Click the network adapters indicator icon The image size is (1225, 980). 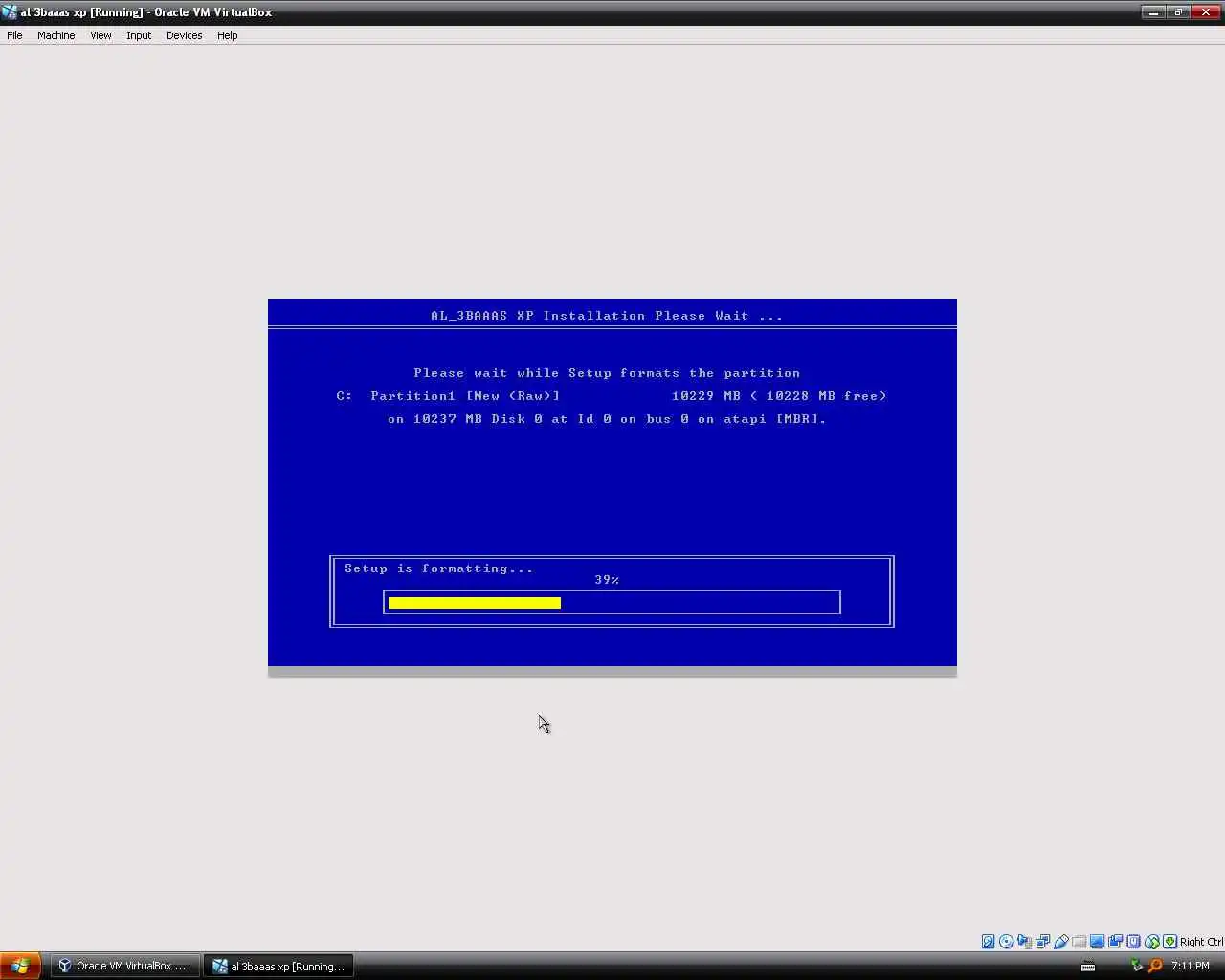coord(1042,942)
